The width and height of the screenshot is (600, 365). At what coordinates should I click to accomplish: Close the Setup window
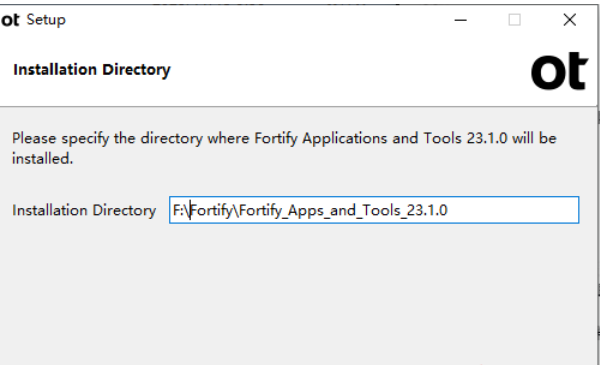click(569, 20)
